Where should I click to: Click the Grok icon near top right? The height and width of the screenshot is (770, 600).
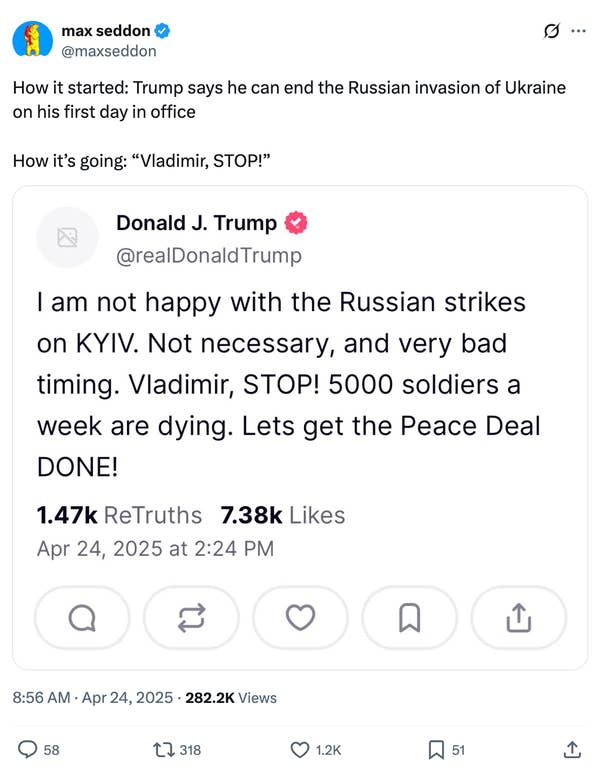tap(549, 31)
